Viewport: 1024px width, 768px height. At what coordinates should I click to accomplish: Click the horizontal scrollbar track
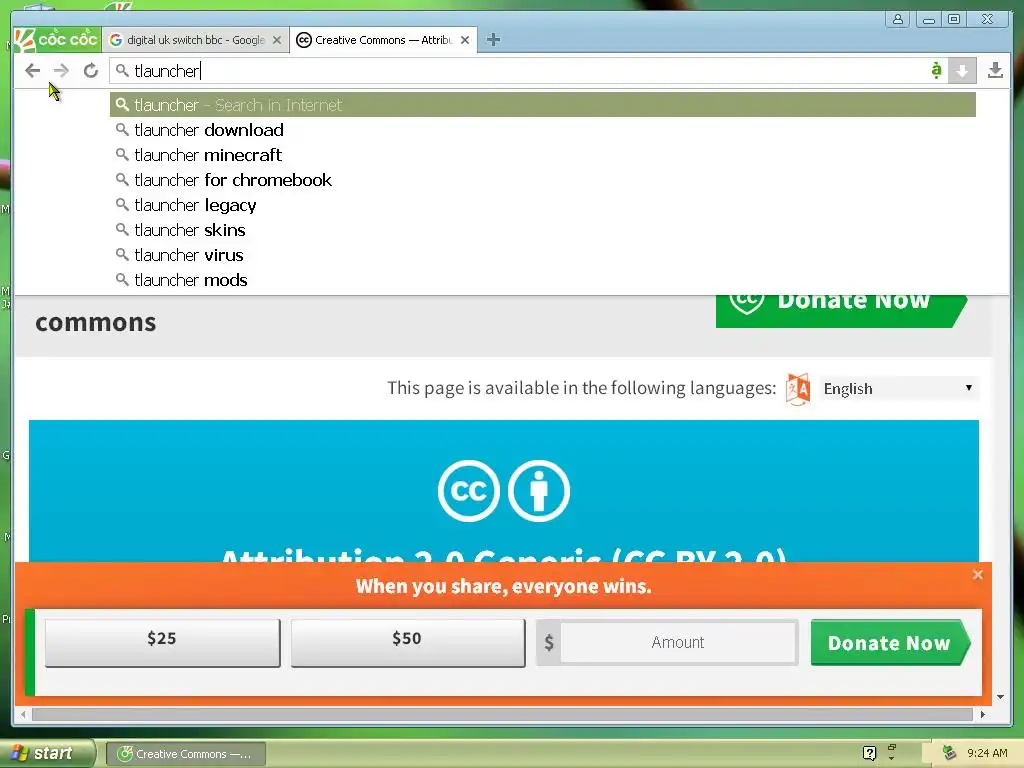pos(502,714)
